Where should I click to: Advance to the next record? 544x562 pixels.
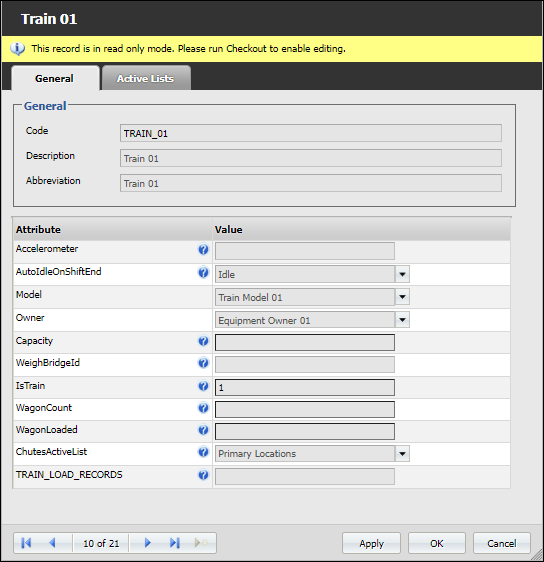point(148,543)
